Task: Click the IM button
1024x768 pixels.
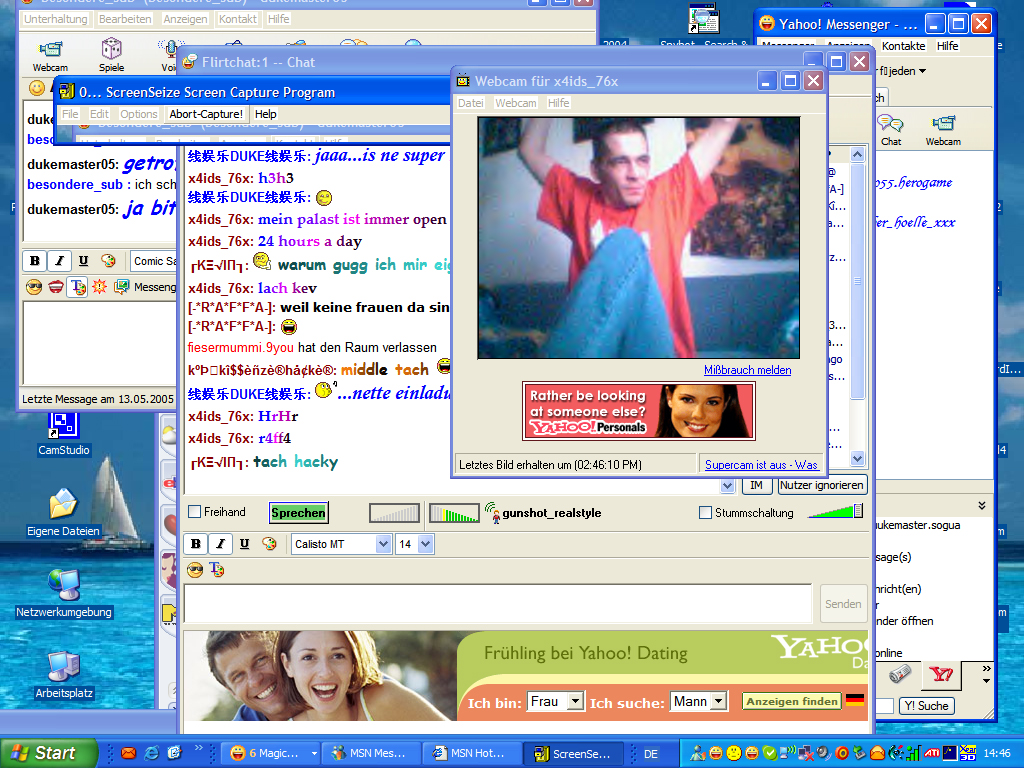Action: click(756, 485)
